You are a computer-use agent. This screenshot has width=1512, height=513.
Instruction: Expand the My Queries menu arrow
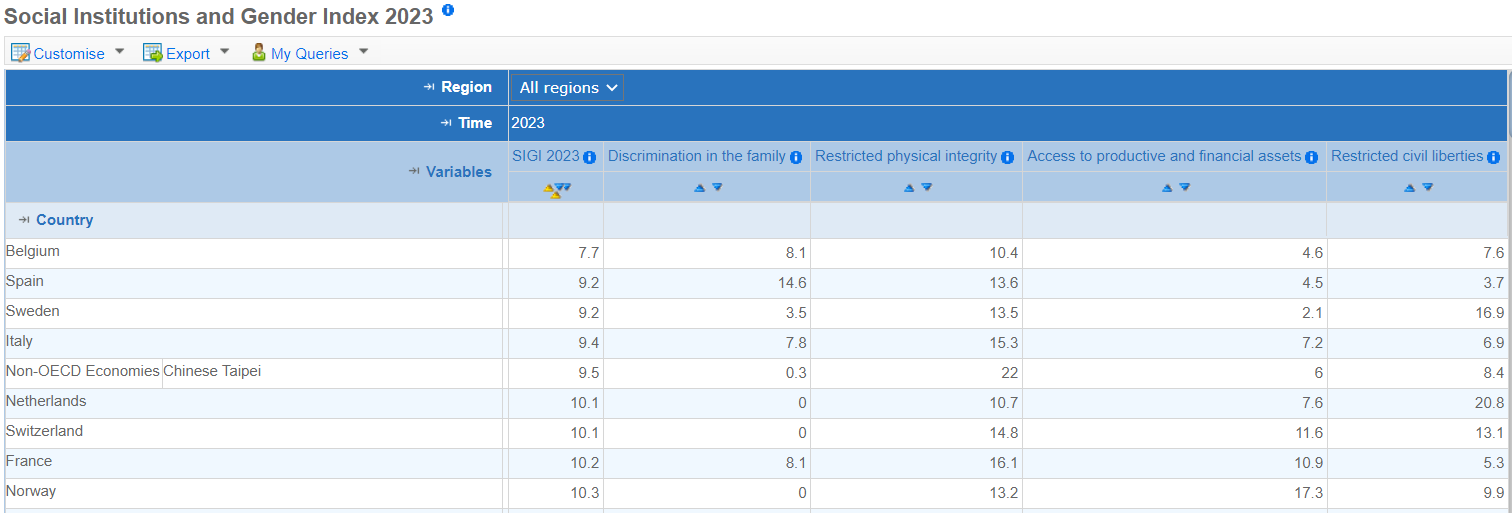tap(364, 51)
